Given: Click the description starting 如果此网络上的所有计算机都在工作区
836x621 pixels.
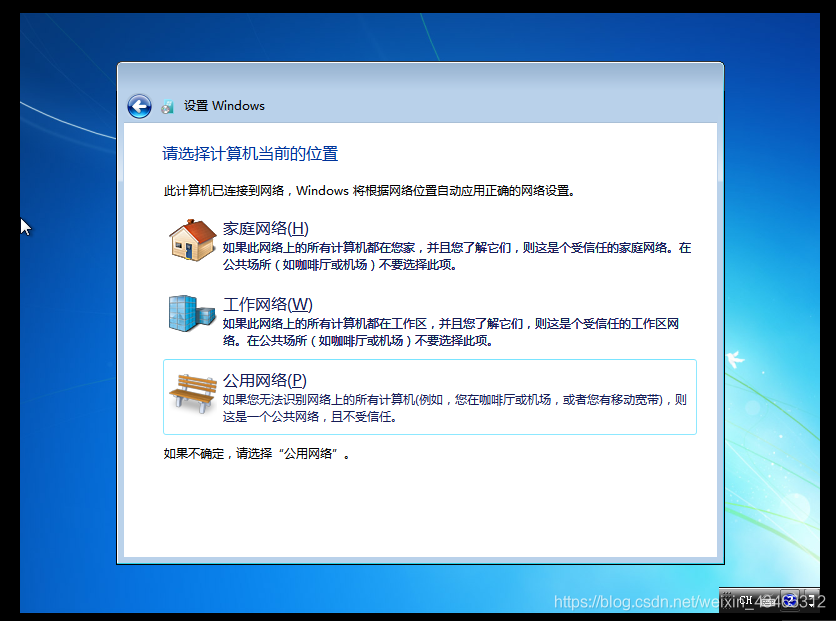Looking at the screenshot, I should [451, 332].
